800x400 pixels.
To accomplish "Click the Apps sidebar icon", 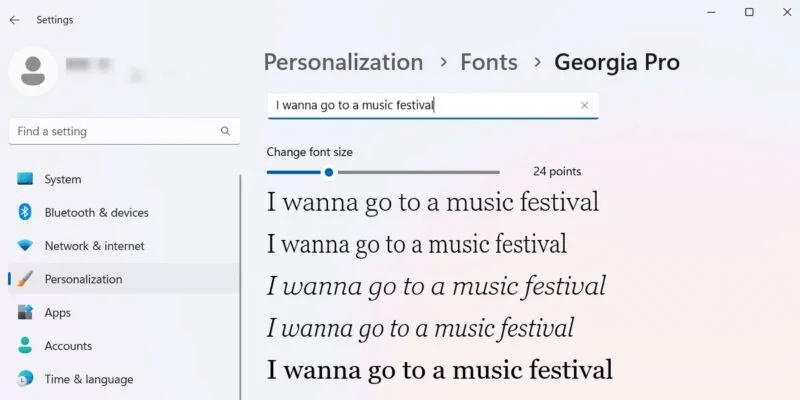I will [x=24, y=312].
